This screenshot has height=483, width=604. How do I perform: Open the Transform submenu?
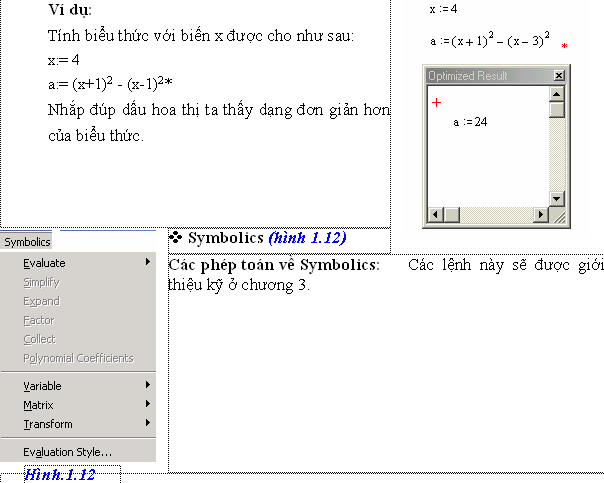point(47,424)
